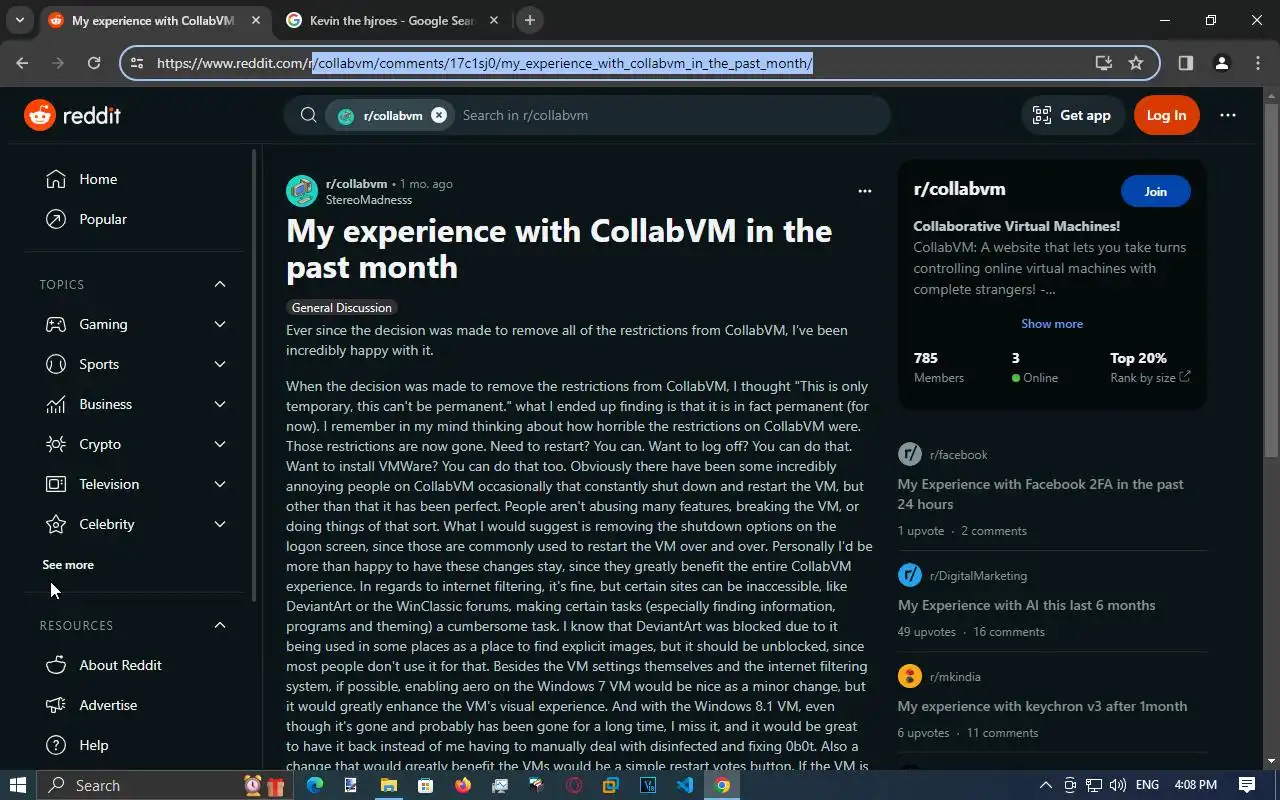Expand the Gaming topic
Viewport: 1280px width, 800px height.
click(x=220, y=324)
